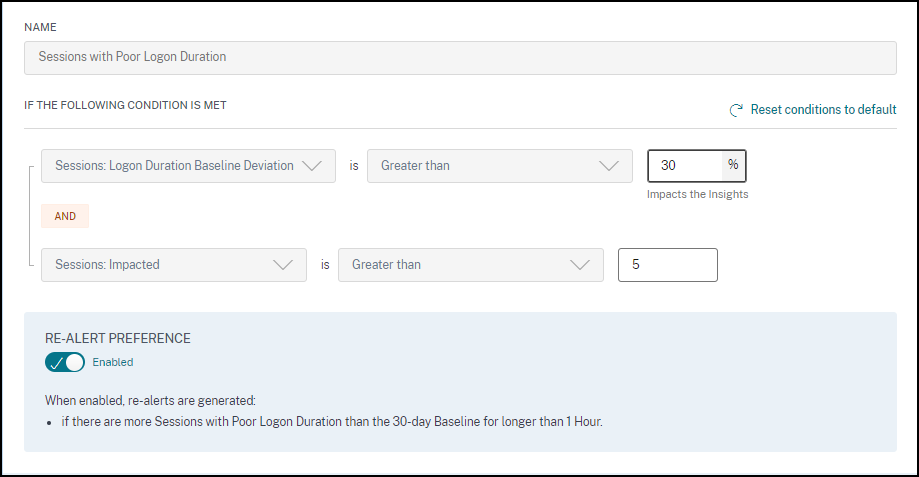Viewport: 919px width, 477px height.
Task: Click Reset conditions to default link
Action: tap(823, 110)
